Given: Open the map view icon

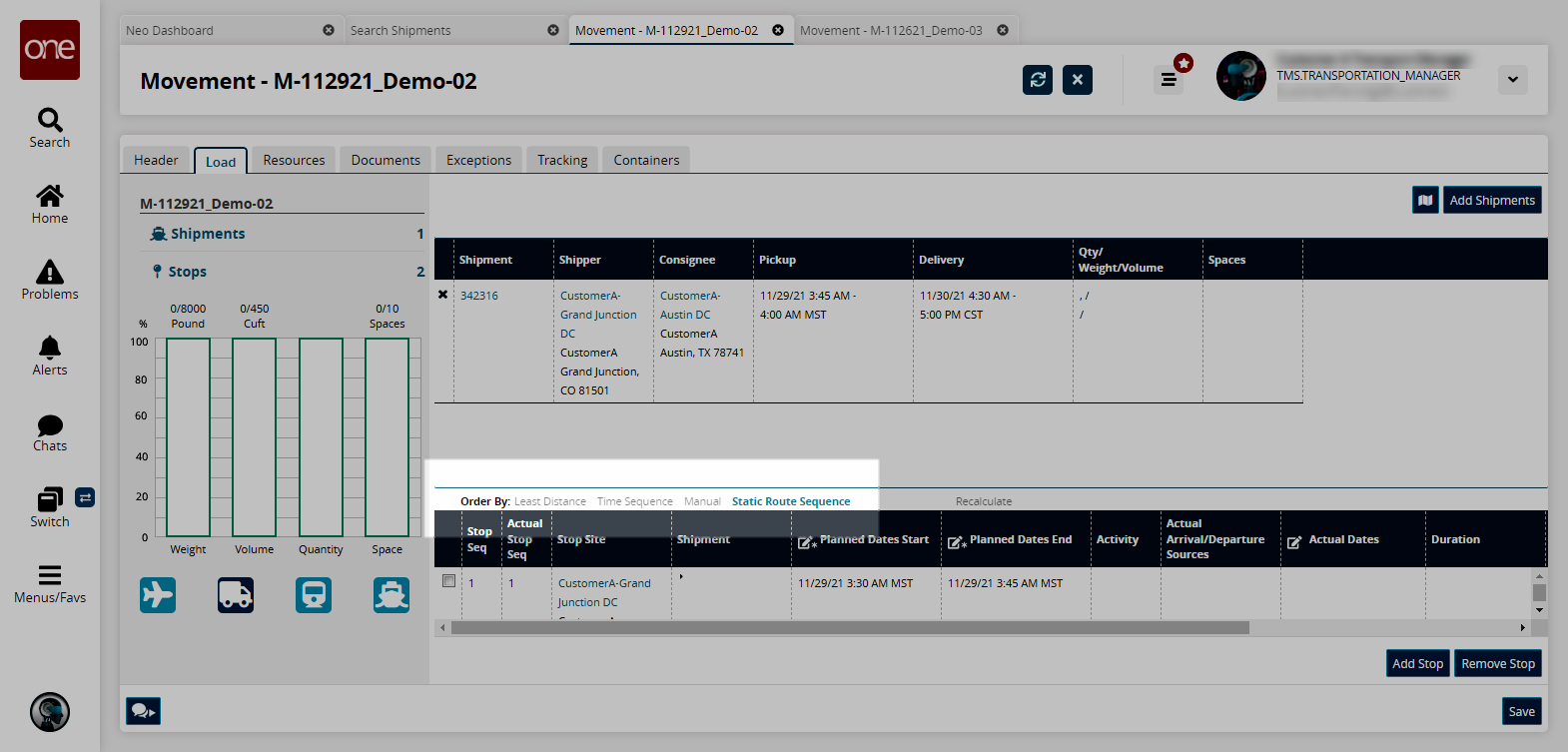Looking at the screenshot, I should [x=1426, y=200].
